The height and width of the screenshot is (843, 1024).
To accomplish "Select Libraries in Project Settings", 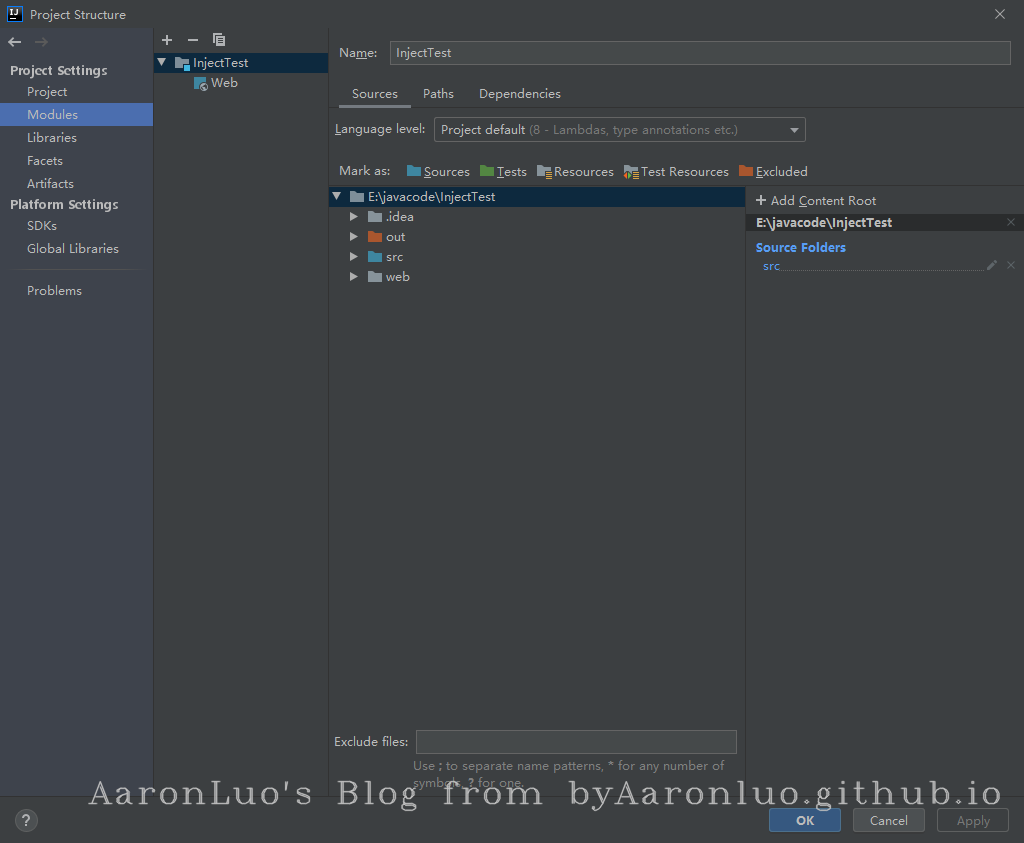I will (x=52, y=138).
